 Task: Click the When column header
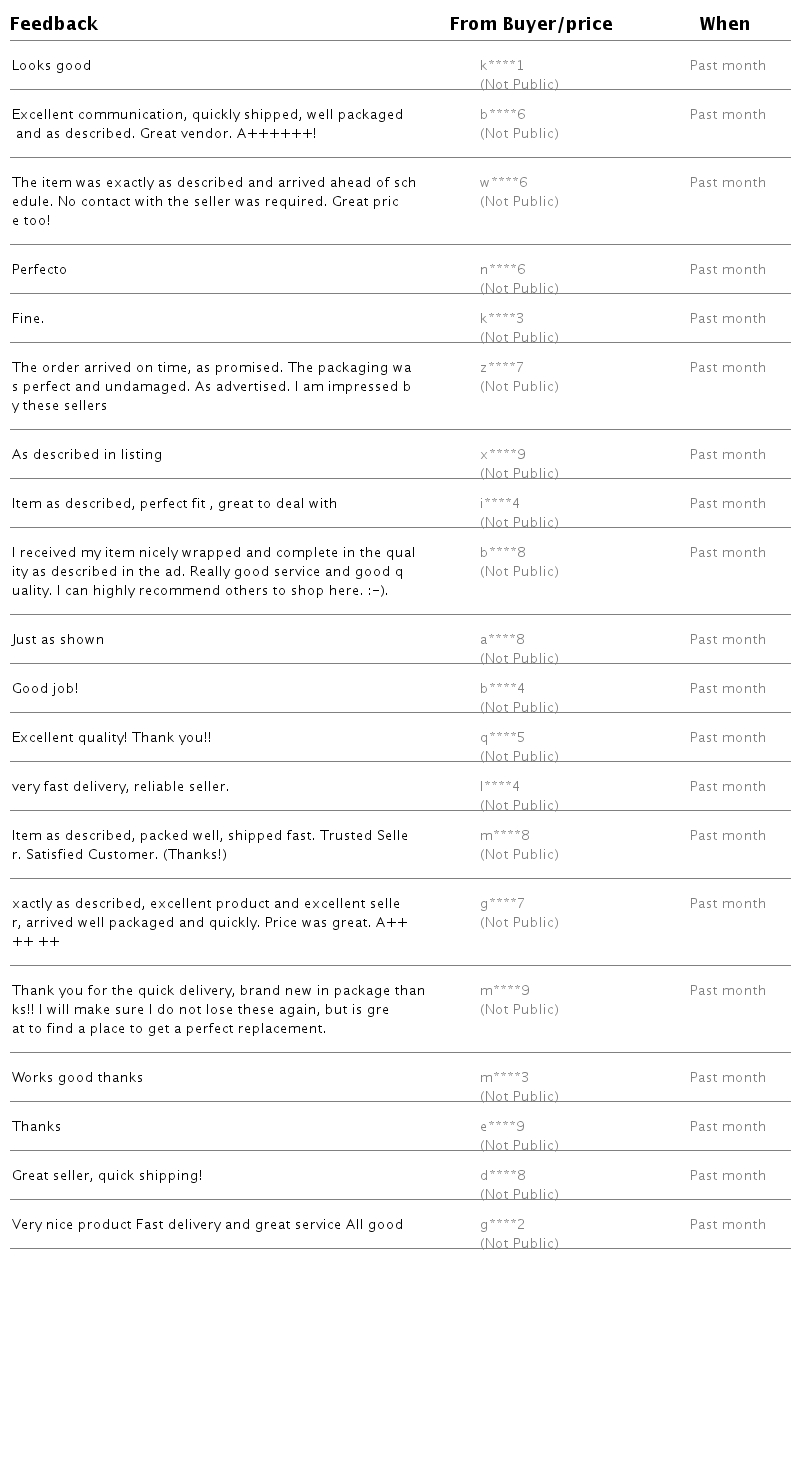pos(724,24)
